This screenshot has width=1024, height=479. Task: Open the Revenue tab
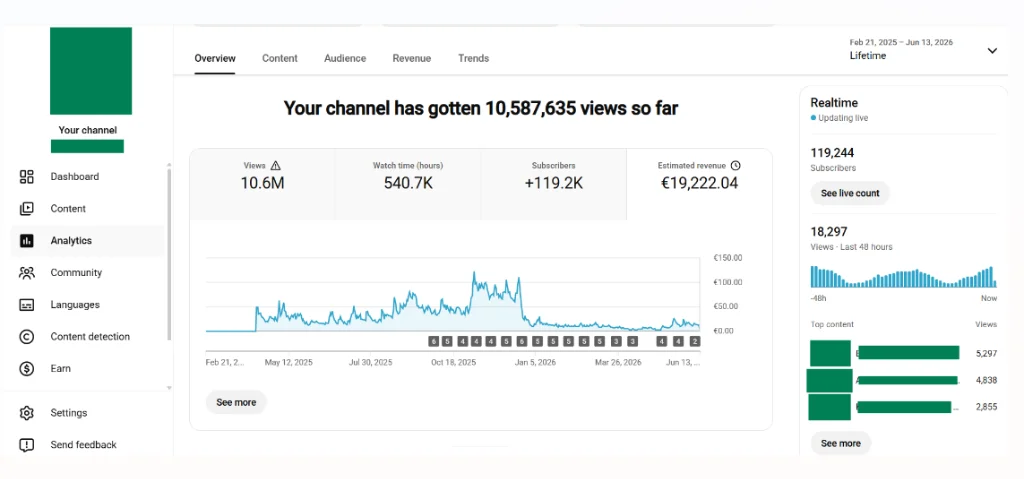point(411,58)
